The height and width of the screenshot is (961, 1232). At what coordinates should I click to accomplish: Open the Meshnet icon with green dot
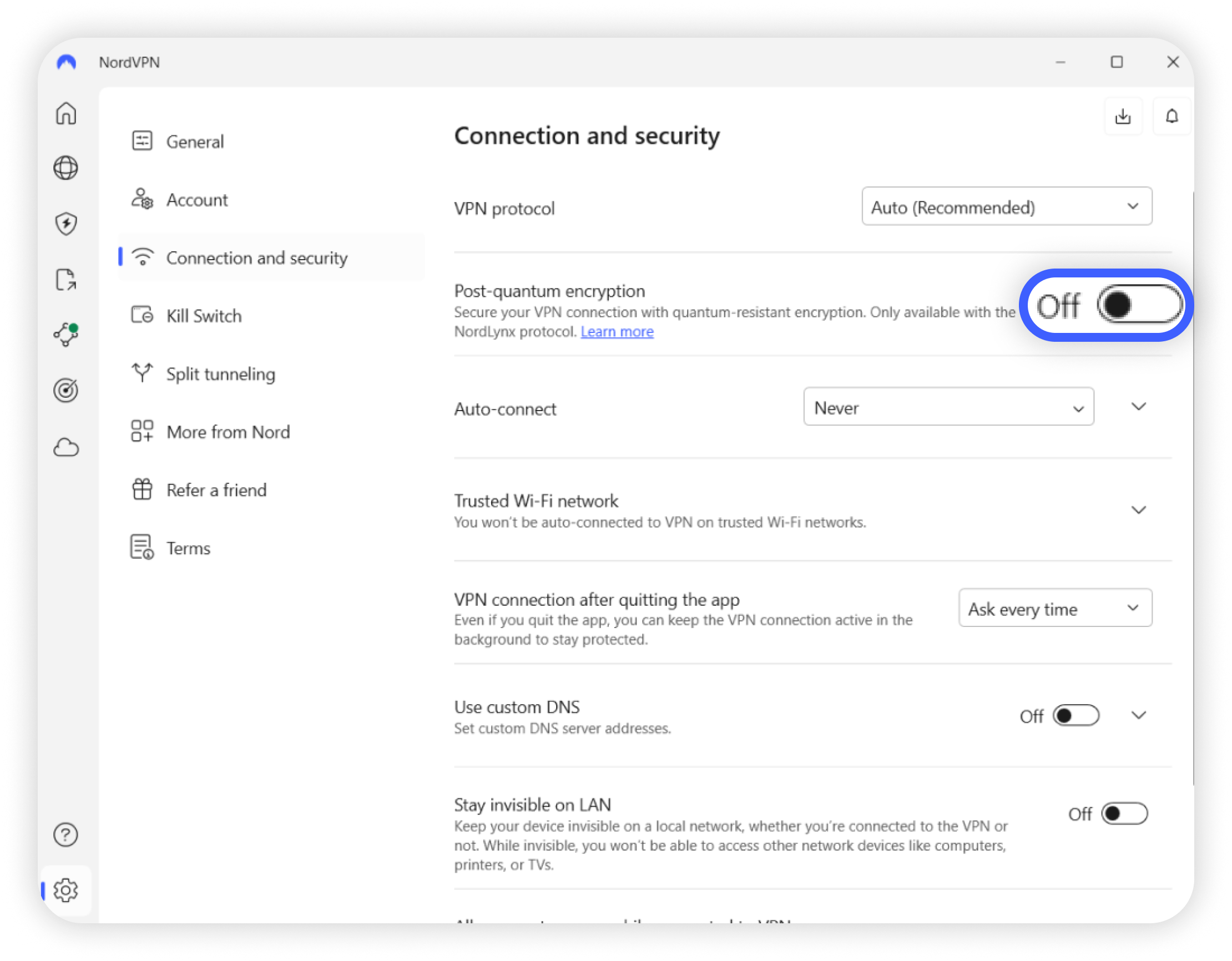[x=66, y=335]
